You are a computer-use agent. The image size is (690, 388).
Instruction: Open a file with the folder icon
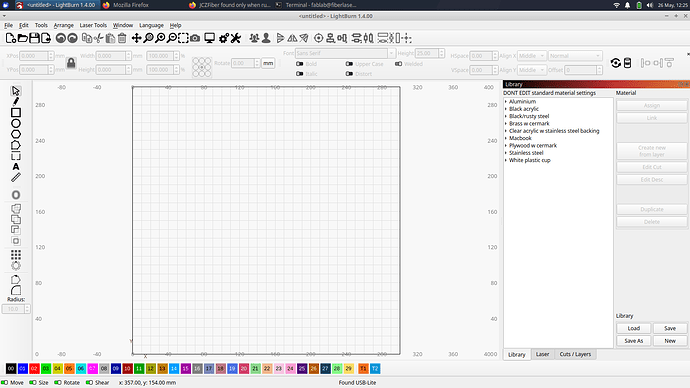[x=22, y=38]
